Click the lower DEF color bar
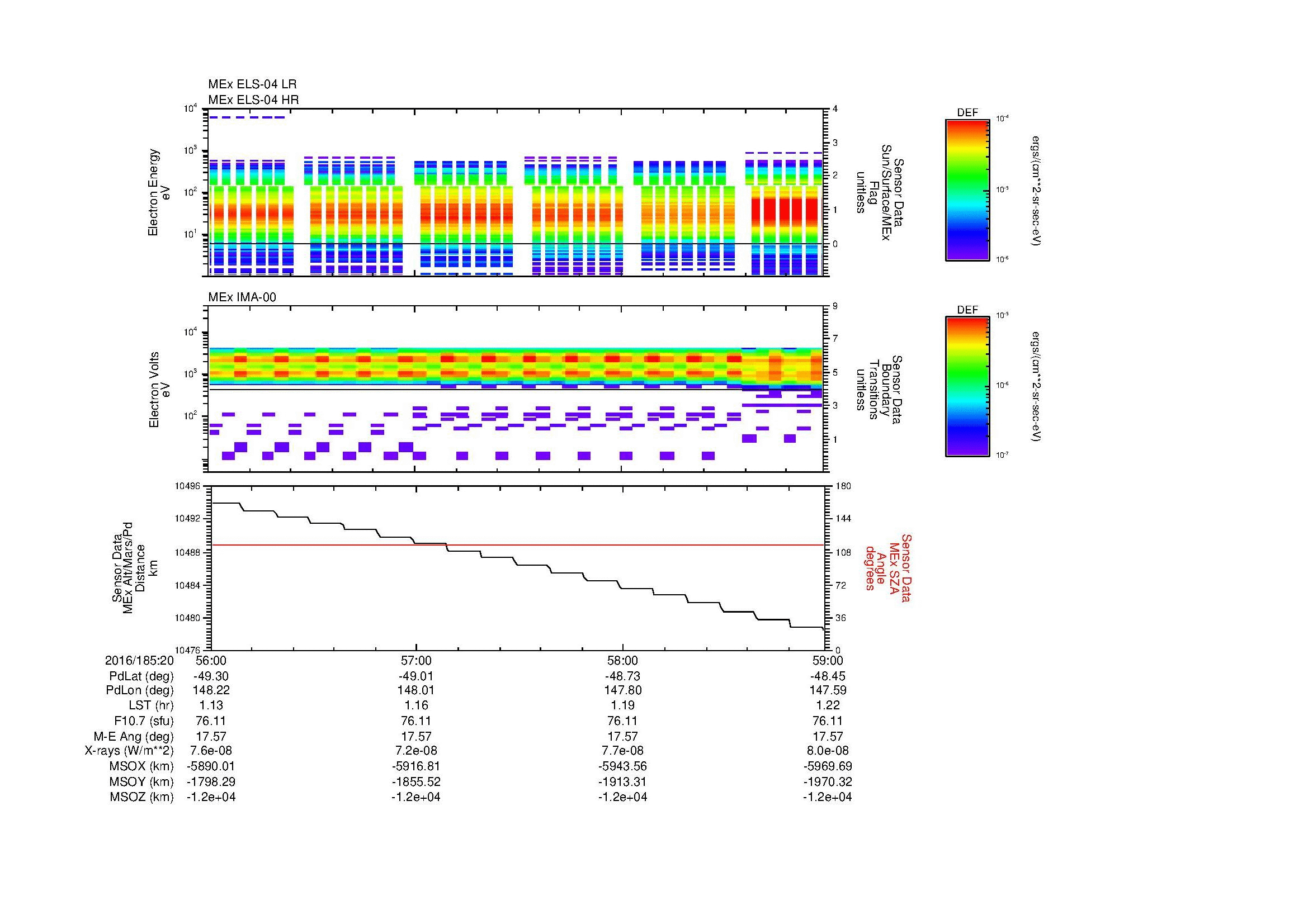Viewport: 1308px width, 924px height. click(967, 387)
